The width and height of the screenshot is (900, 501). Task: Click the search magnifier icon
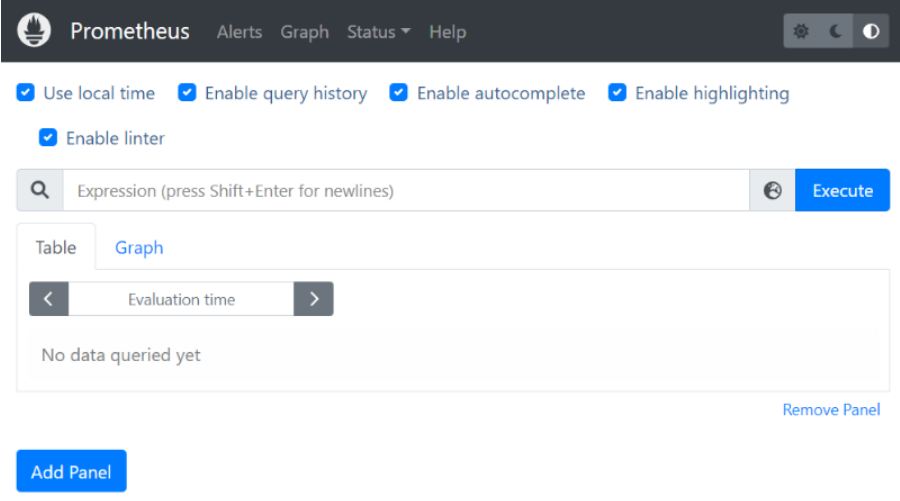40,190
